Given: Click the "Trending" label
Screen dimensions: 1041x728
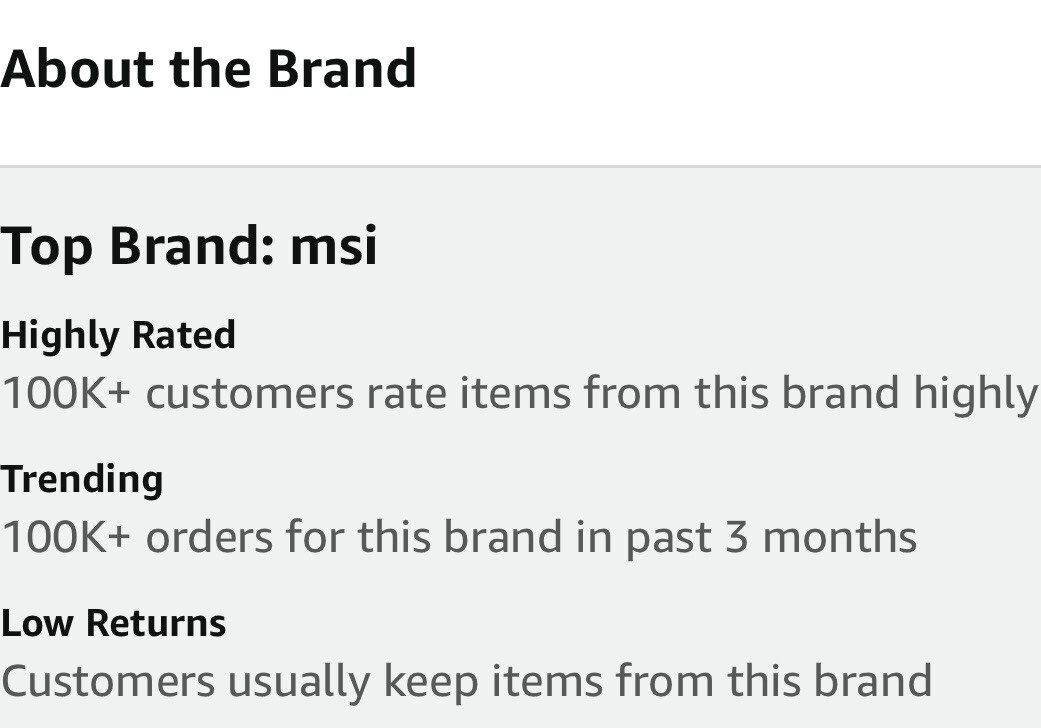Looking at the screenshot, I should coord(82,480).
